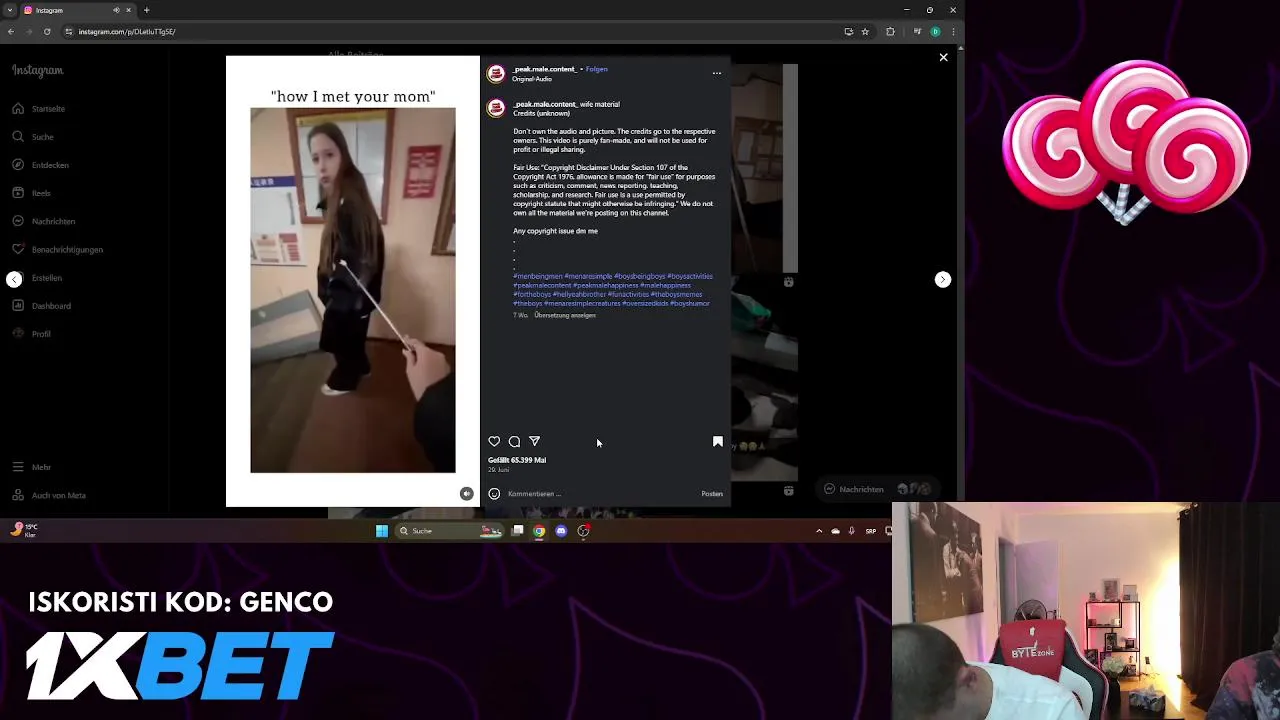Open the Chrome extensions puzzle icon
This screenshot has width=1280, height=720.
890,31
